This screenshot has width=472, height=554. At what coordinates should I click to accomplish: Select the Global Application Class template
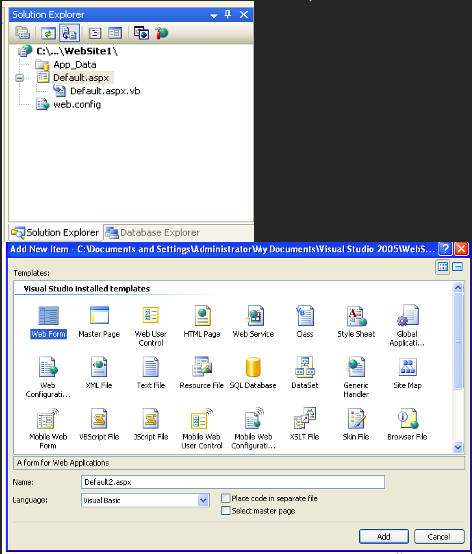click(x=407, y=326)
